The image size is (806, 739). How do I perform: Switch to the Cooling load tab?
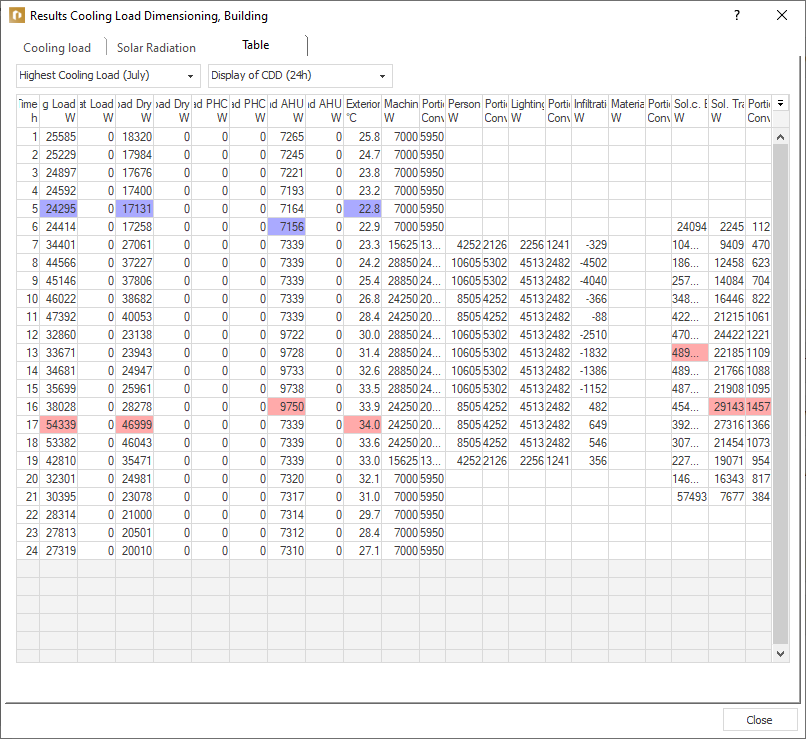point(57,48)
